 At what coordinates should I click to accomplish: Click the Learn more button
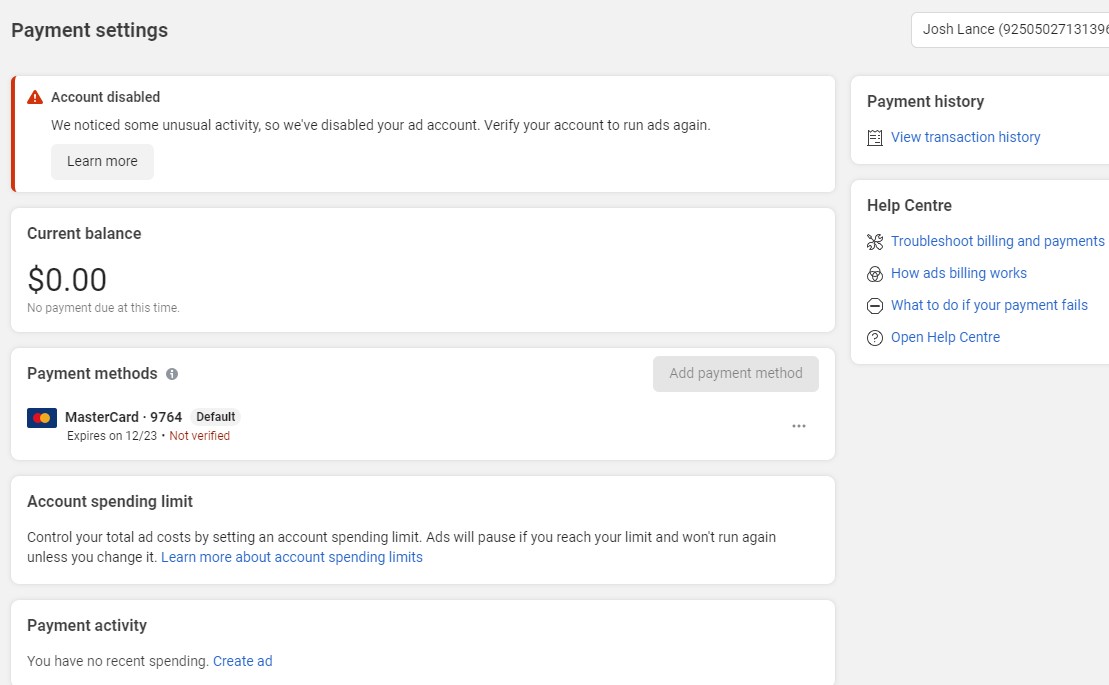[x=102, y=161]
